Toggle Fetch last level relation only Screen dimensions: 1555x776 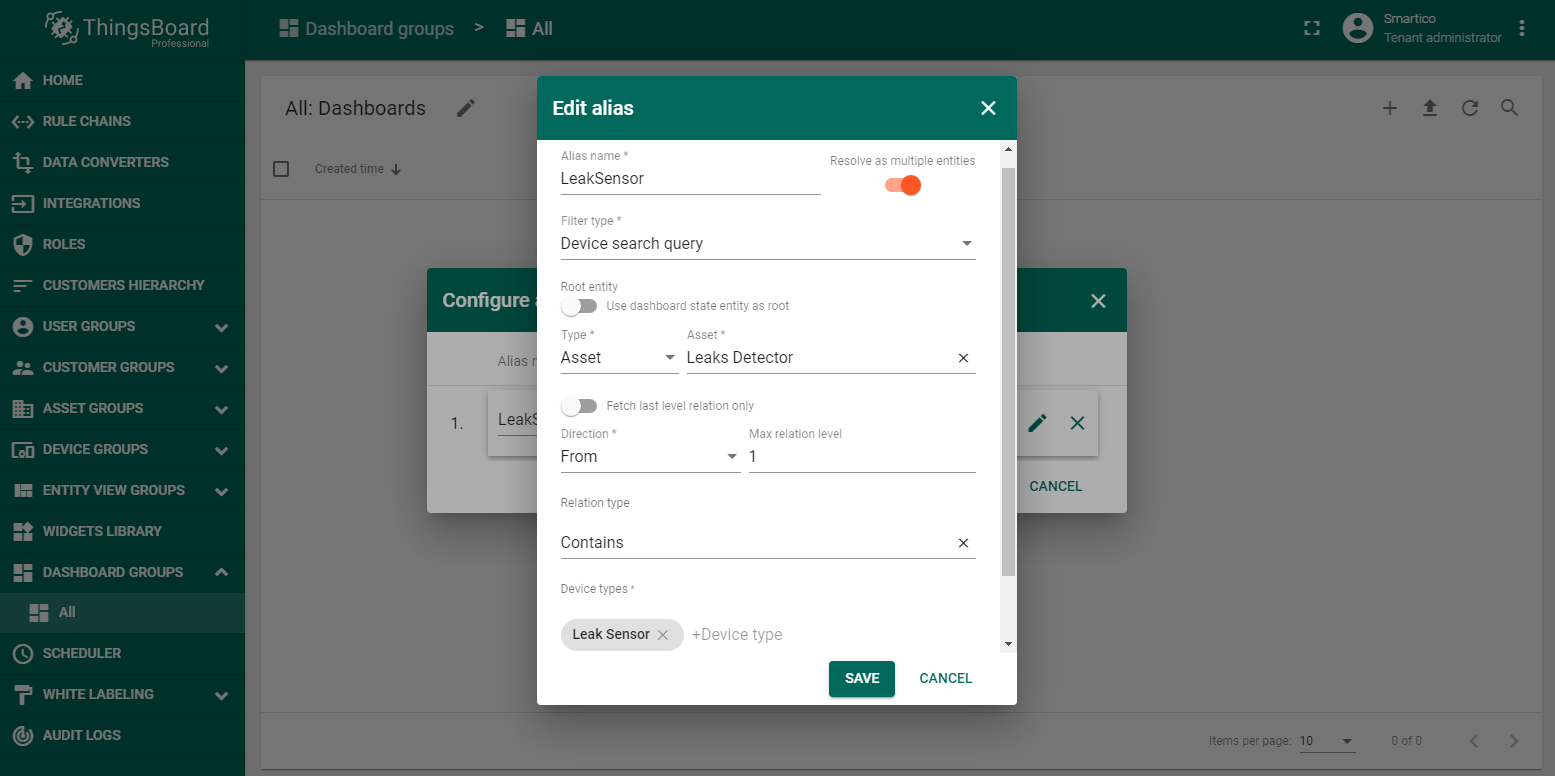tap(579, 406)
